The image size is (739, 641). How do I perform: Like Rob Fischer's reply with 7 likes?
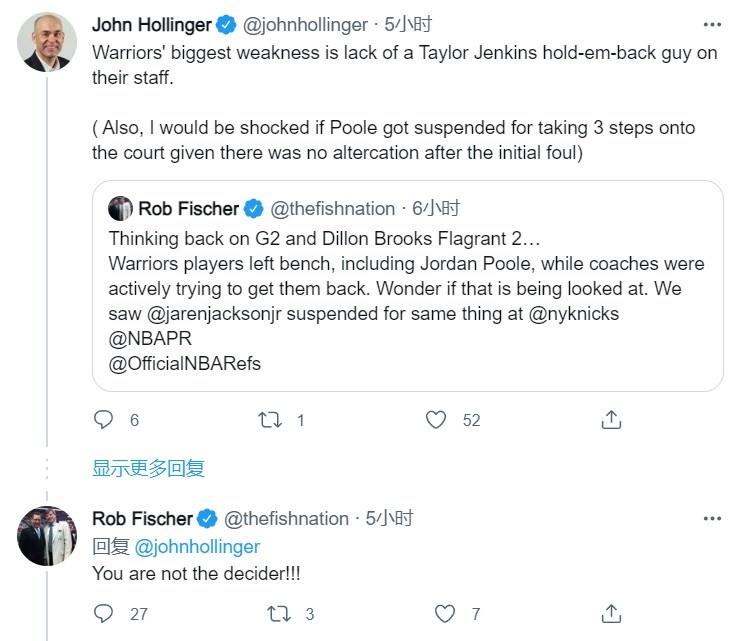point(444,614)
